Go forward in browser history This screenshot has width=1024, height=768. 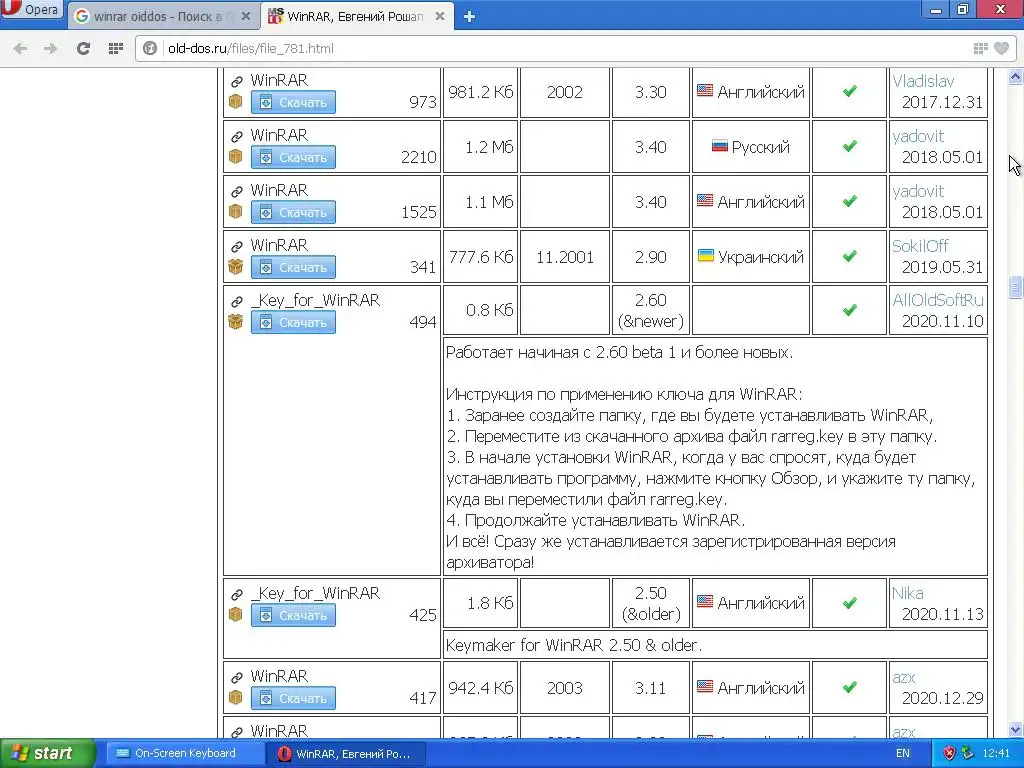[50, 48]
